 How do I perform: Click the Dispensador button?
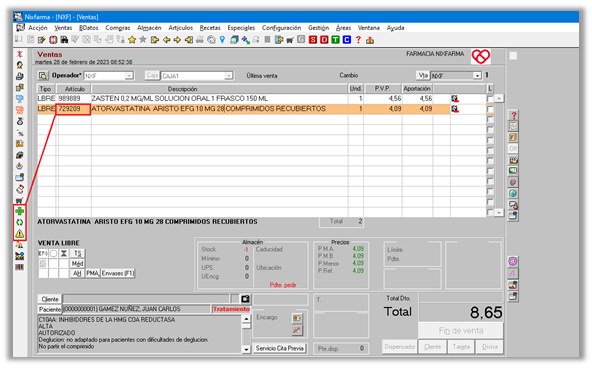[399, 346]
